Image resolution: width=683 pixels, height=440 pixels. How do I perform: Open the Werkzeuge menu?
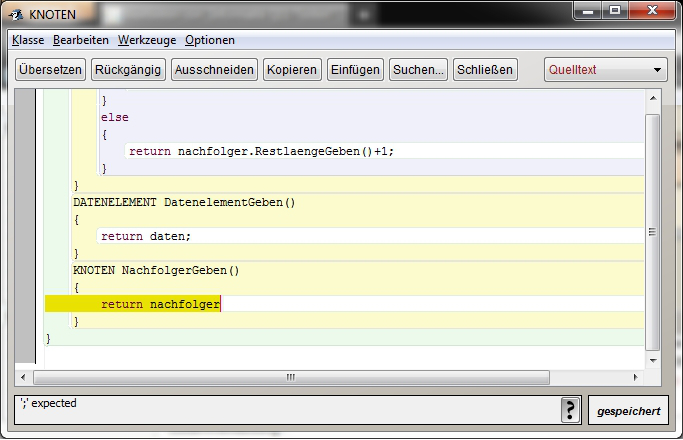coord(147,40)
